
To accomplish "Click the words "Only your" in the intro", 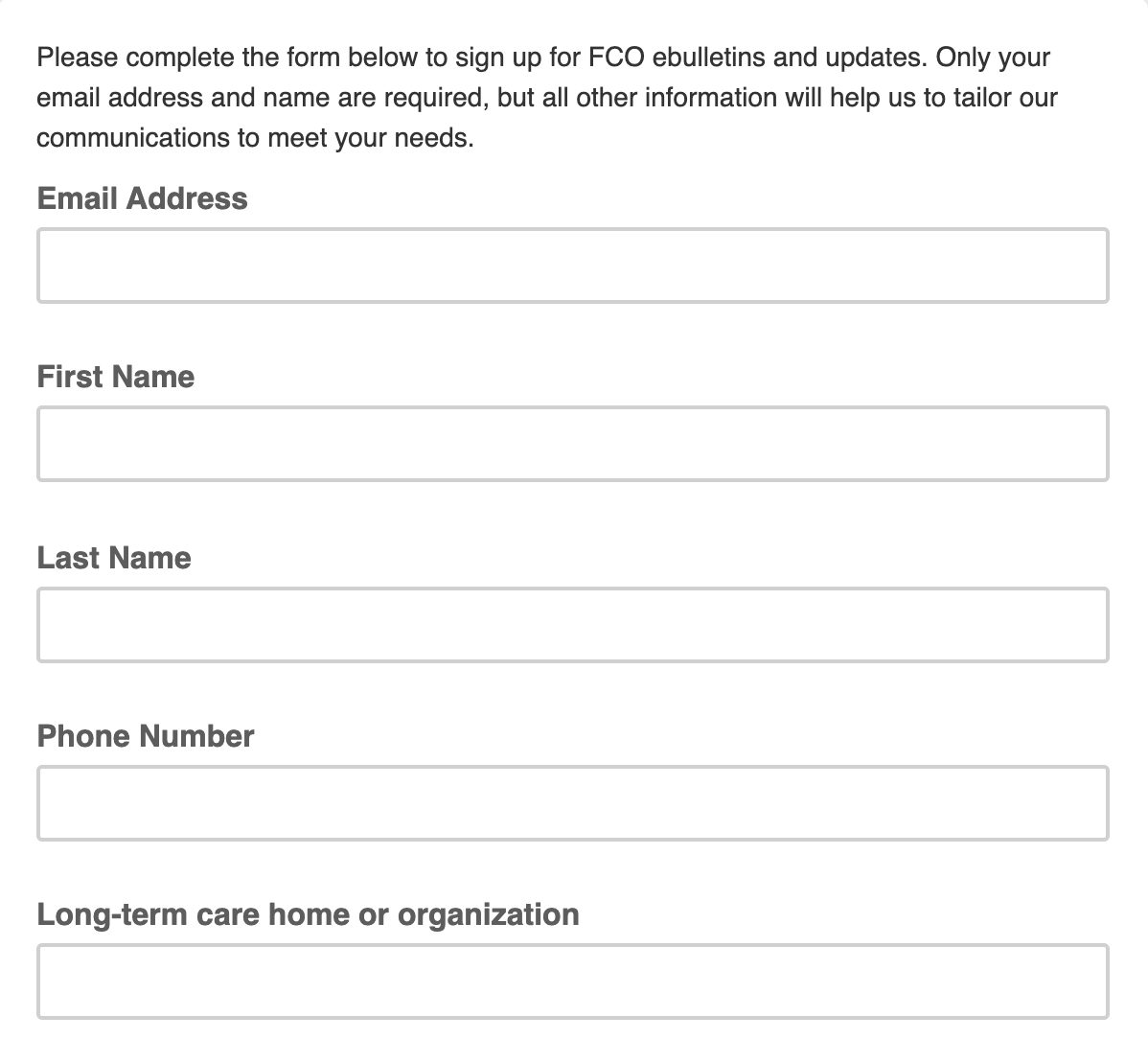I will click(x=993, y=58).
